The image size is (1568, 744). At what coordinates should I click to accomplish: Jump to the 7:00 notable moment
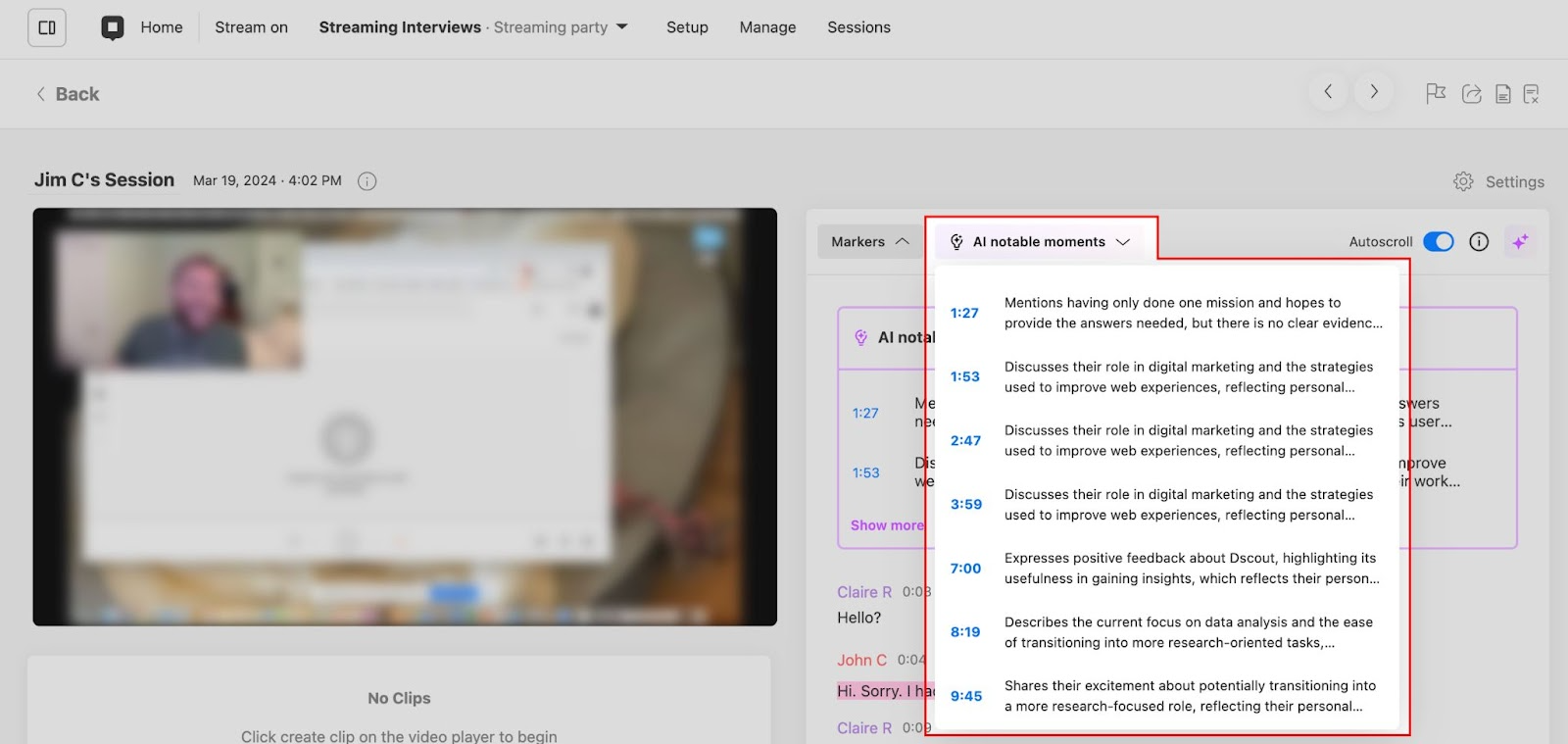[x=965, y=569]
